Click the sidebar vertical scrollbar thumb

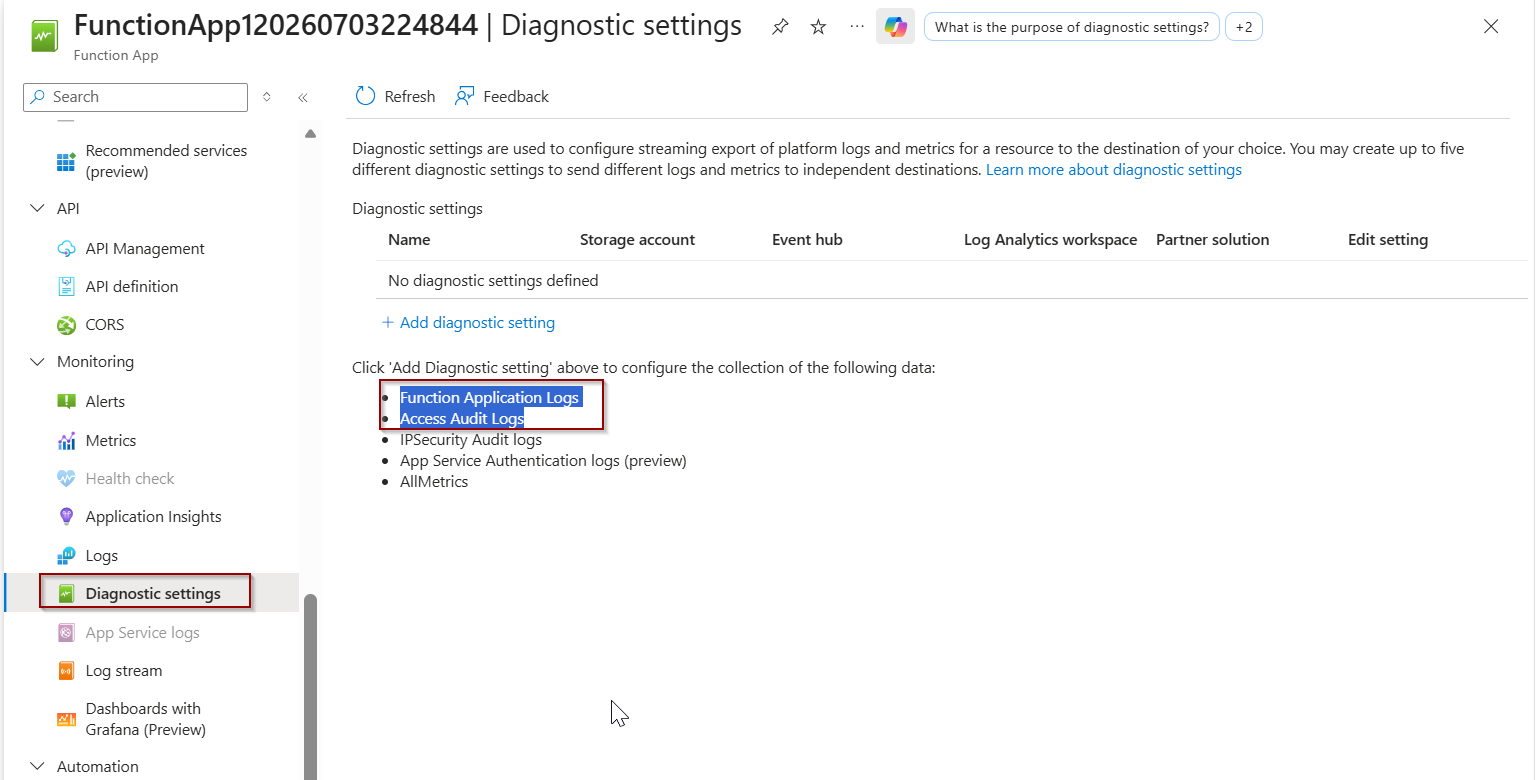coord(310,687)
